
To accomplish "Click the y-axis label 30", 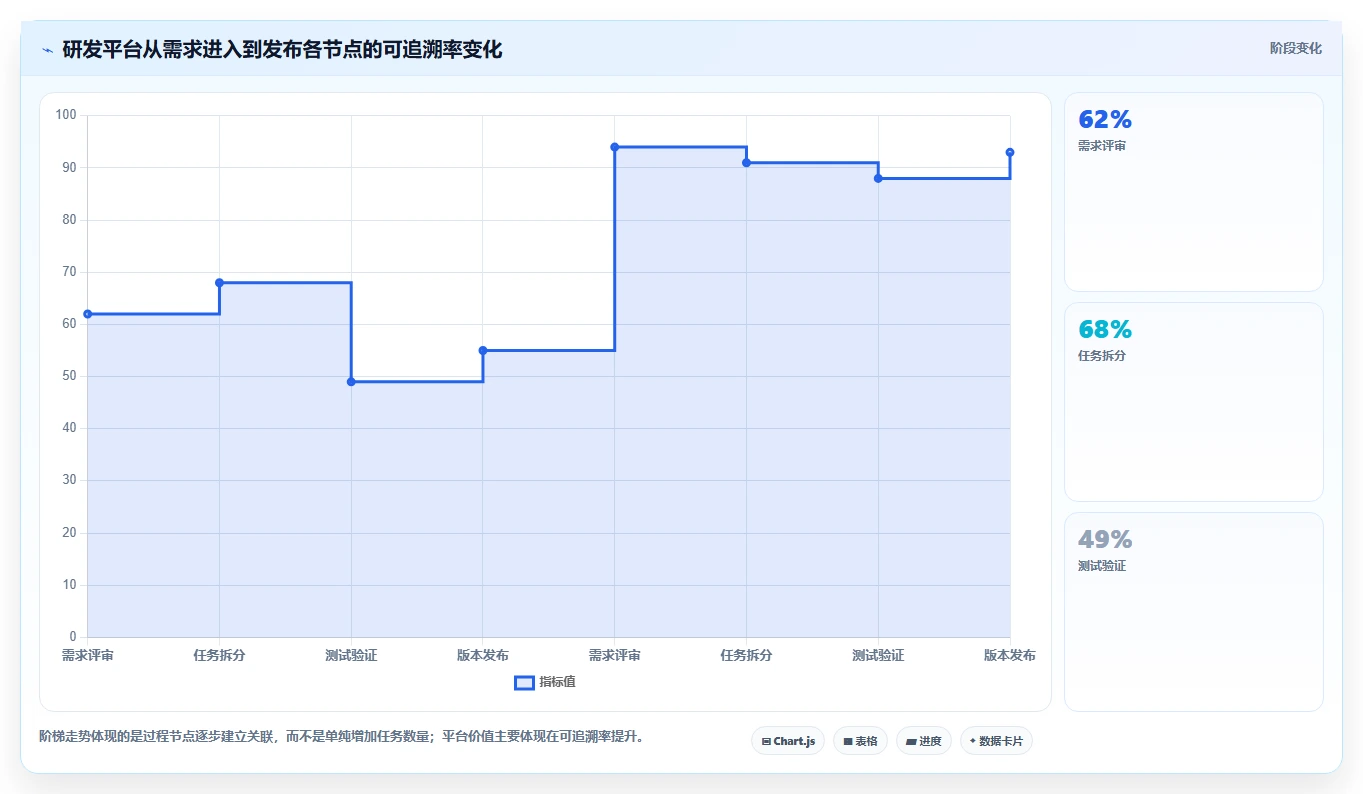I will (x=70, y=480).
